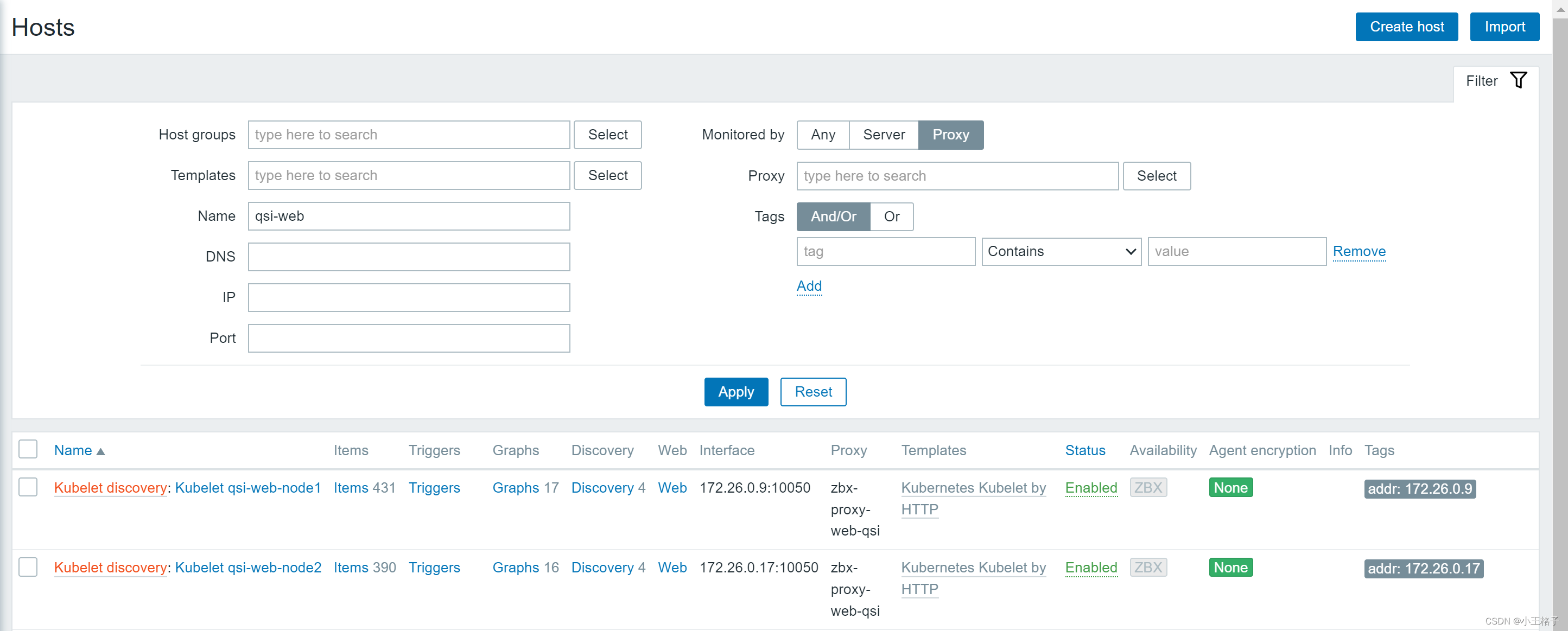Sort hosts by Status column

tap(1085, 450)
